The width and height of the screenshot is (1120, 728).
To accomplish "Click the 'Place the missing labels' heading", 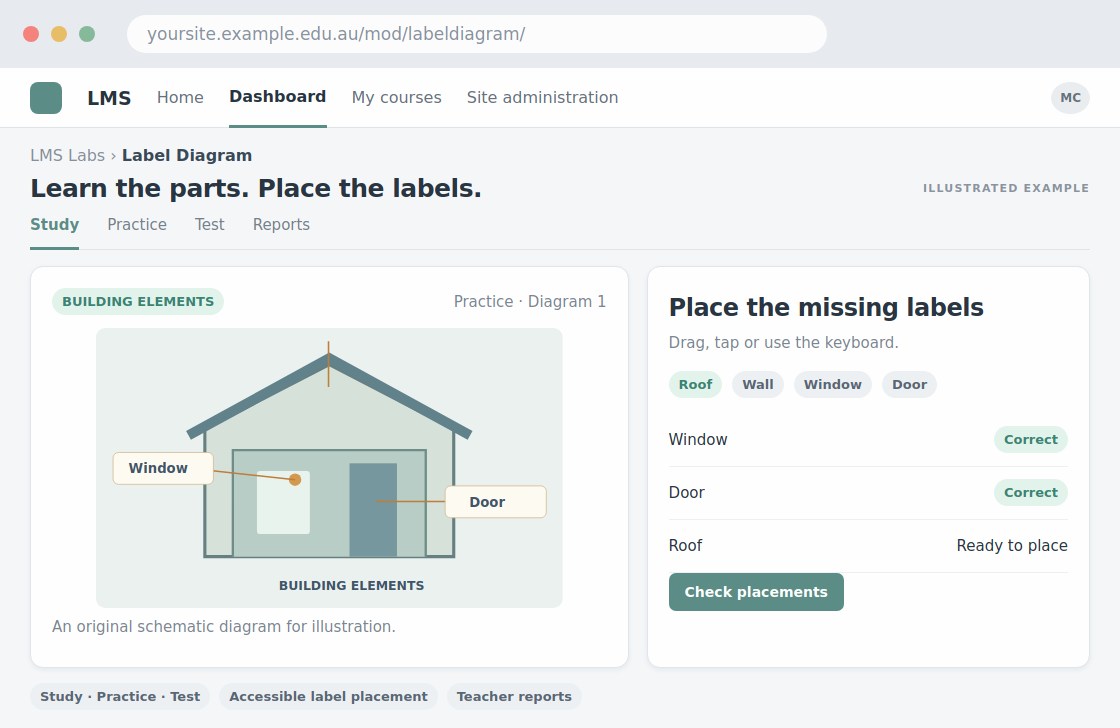I will coord(826,307).
